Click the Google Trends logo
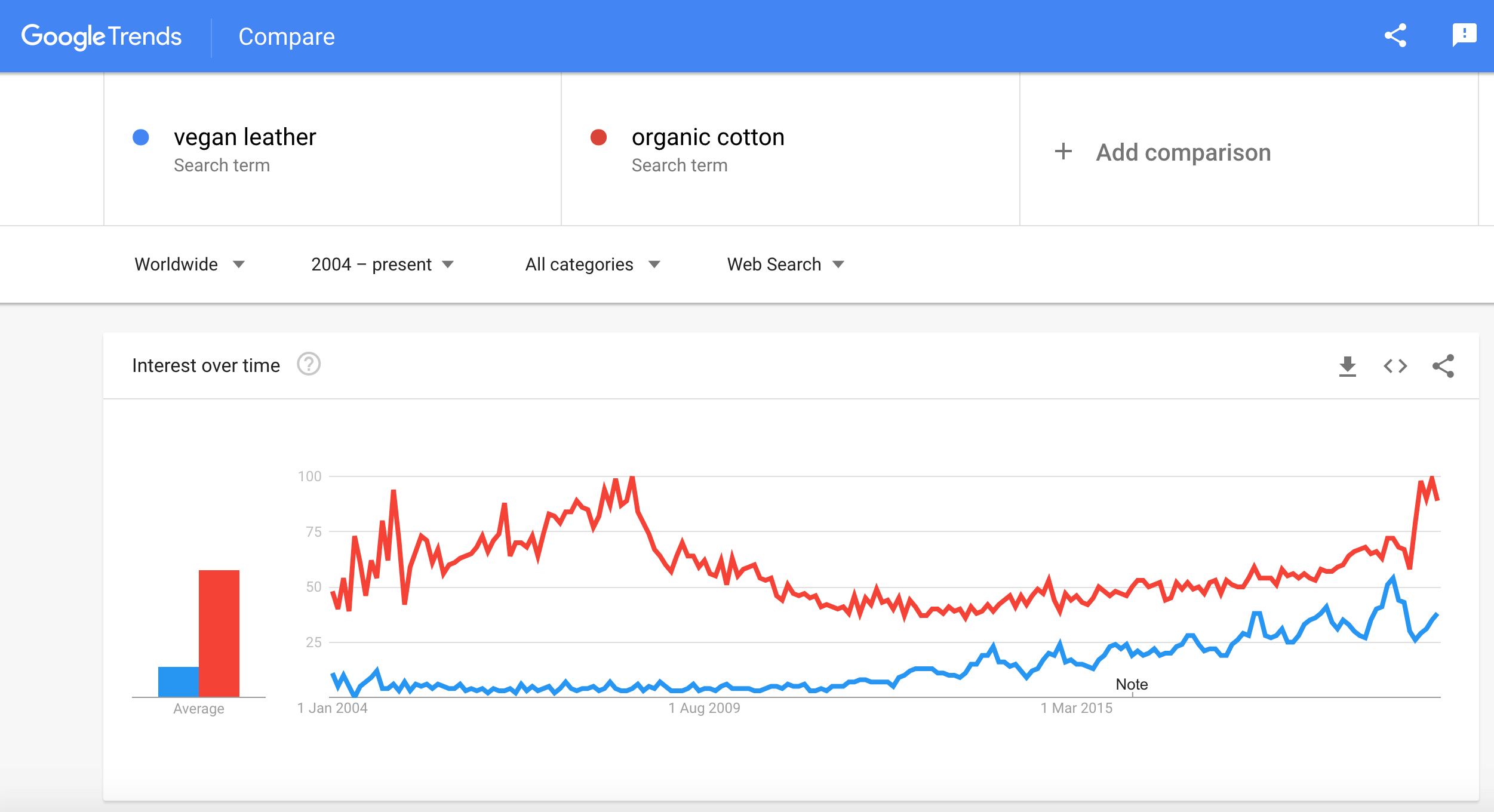The height and width of the screenshot is (812, 1494). coord(102,36)
